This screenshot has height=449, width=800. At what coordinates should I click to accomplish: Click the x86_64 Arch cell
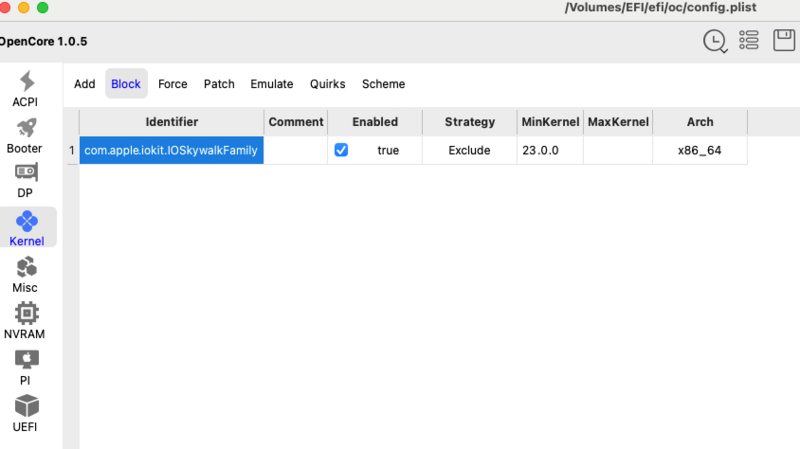click(x=699, y=150)
